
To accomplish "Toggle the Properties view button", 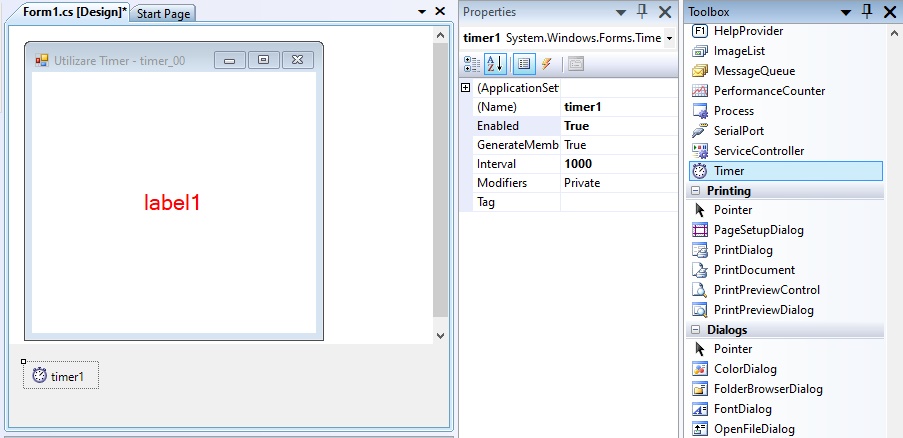I will point(522,64).
